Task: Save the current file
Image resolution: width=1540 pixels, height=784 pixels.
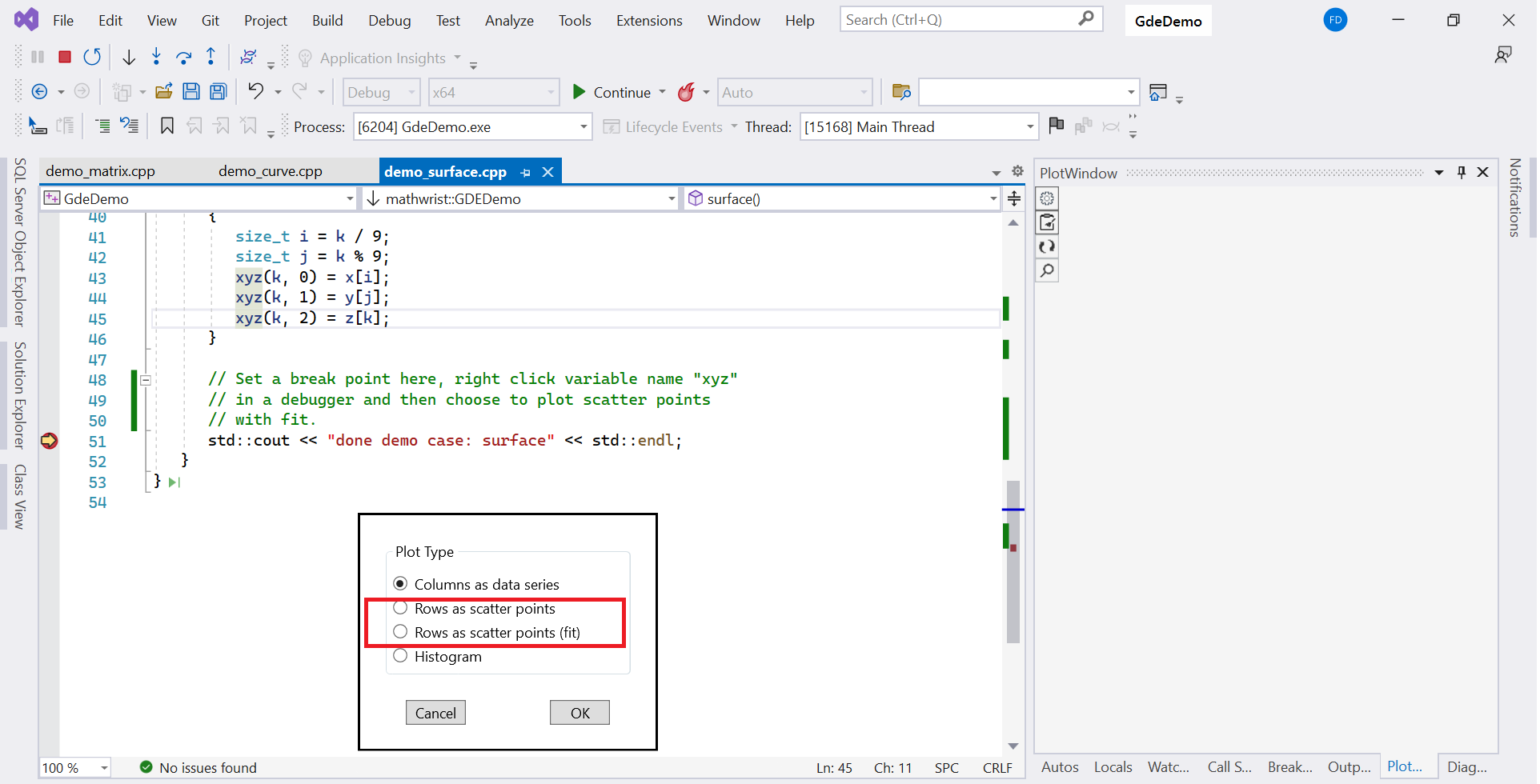Action: 191,92
